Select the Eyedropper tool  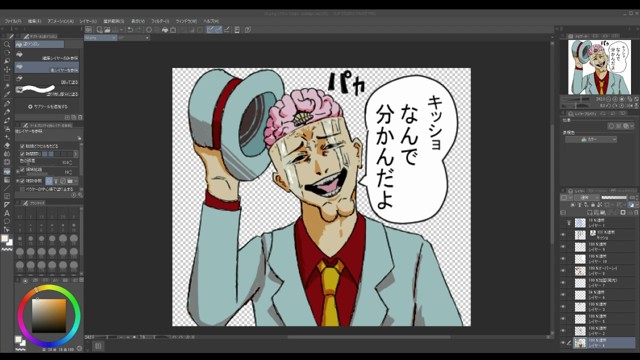coord(7,95)
